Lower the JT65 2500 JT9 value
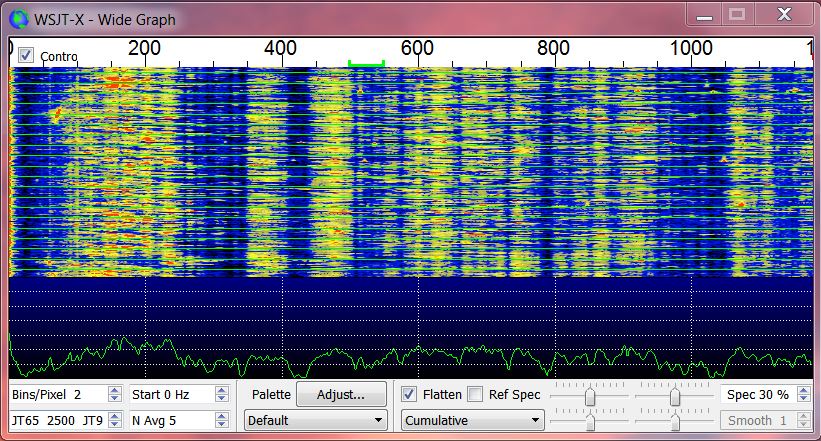This screenshot has width=821, height=441. click(x=114, y=425)
